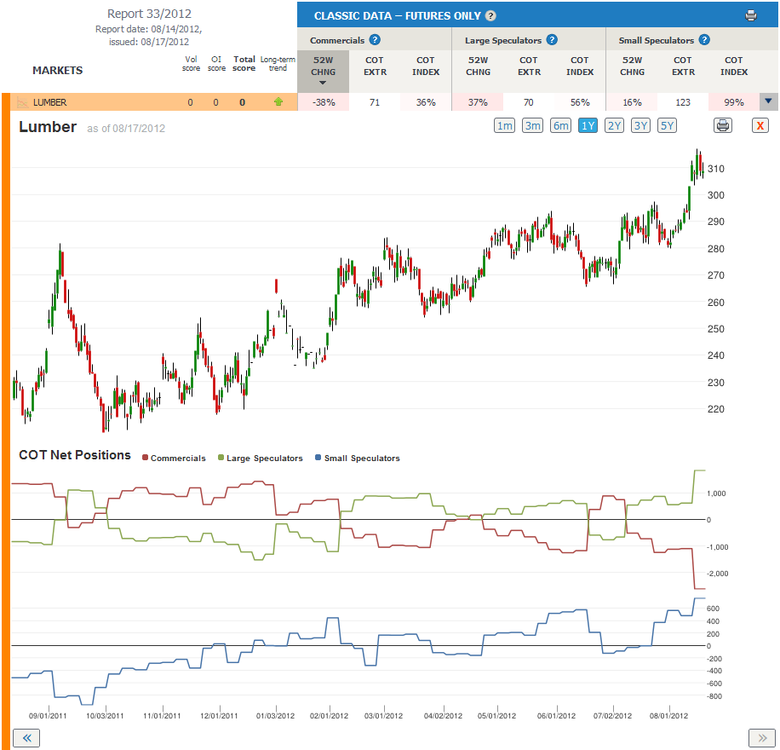Go to next page with double right arrow
The image size is (780, 750).
coord(762,738)
